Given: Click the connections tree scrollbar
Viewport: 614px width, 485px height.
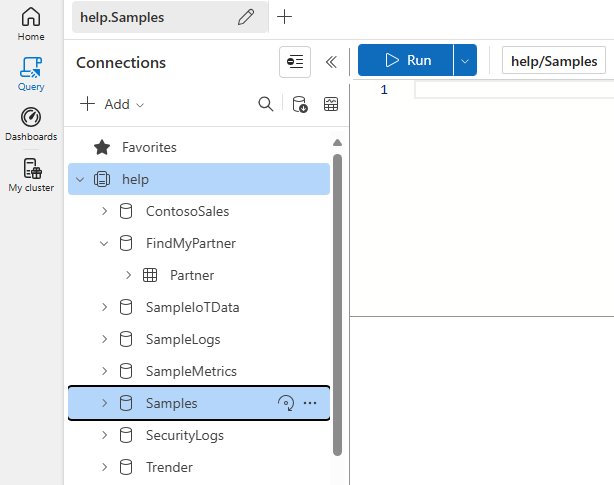Looking at the screenshot, I should click(x=338, y=300).
